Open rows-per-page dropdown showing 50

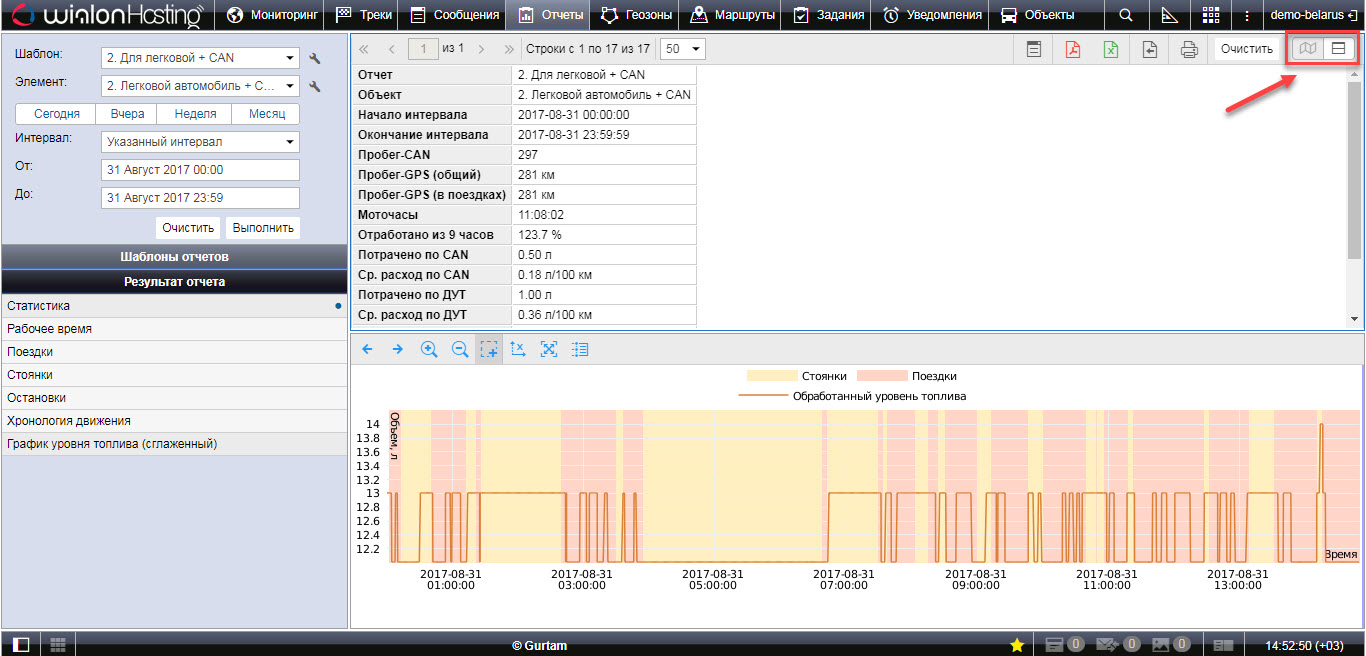click(683, 49)
